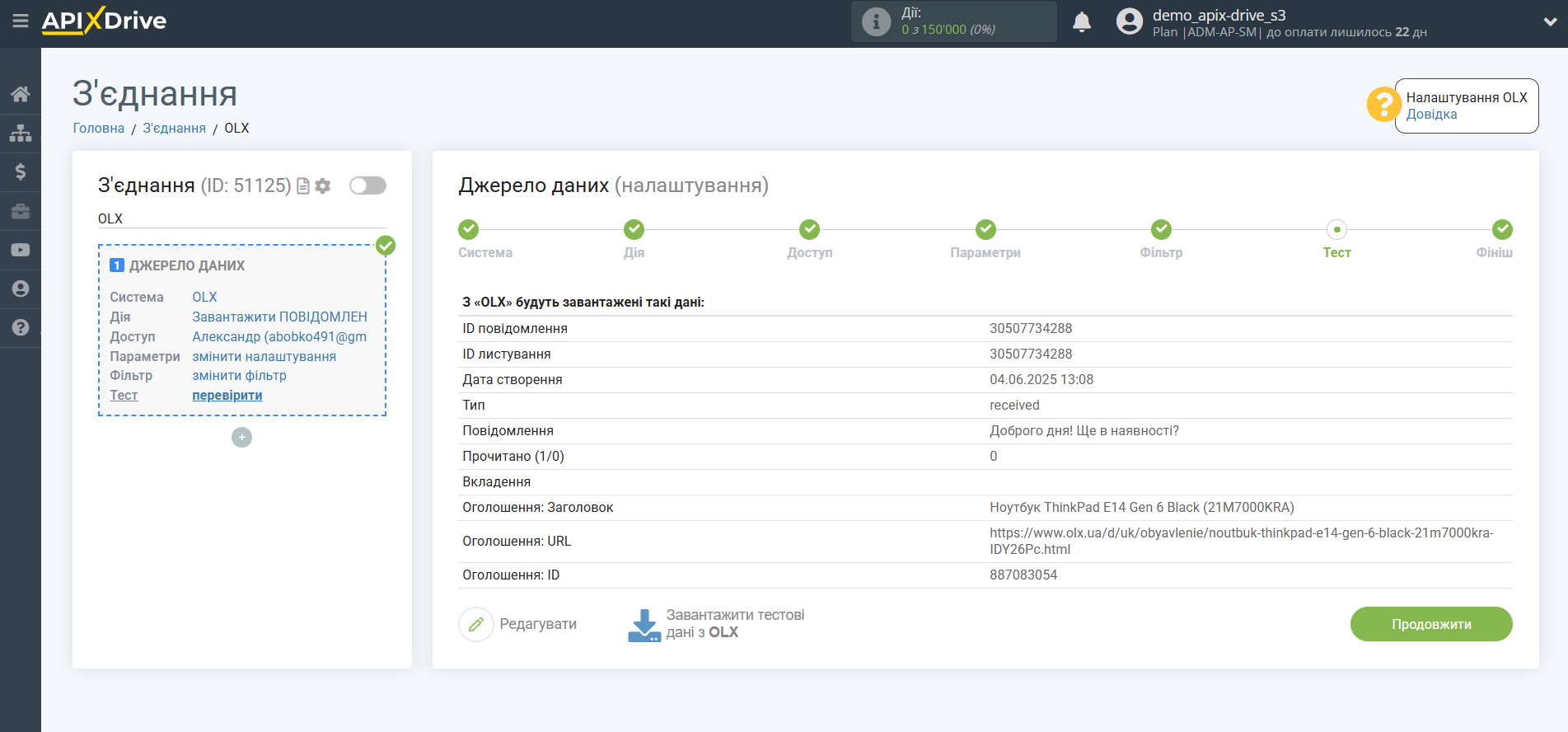
Task: Click the Дата створення value 04.06.2025 13:08
Action: point(1041,380)
